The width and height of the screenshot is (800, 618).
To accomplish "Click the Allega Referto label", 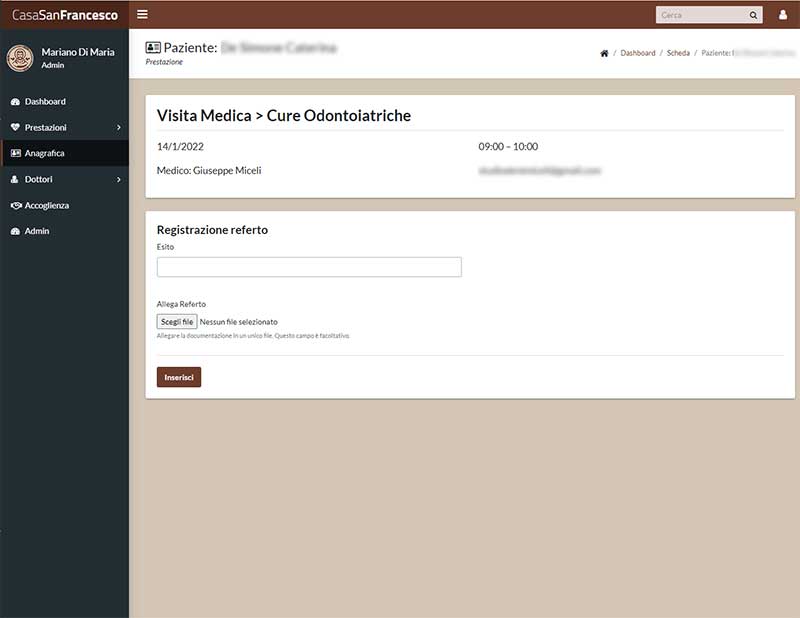I will (x=181, y=304).
